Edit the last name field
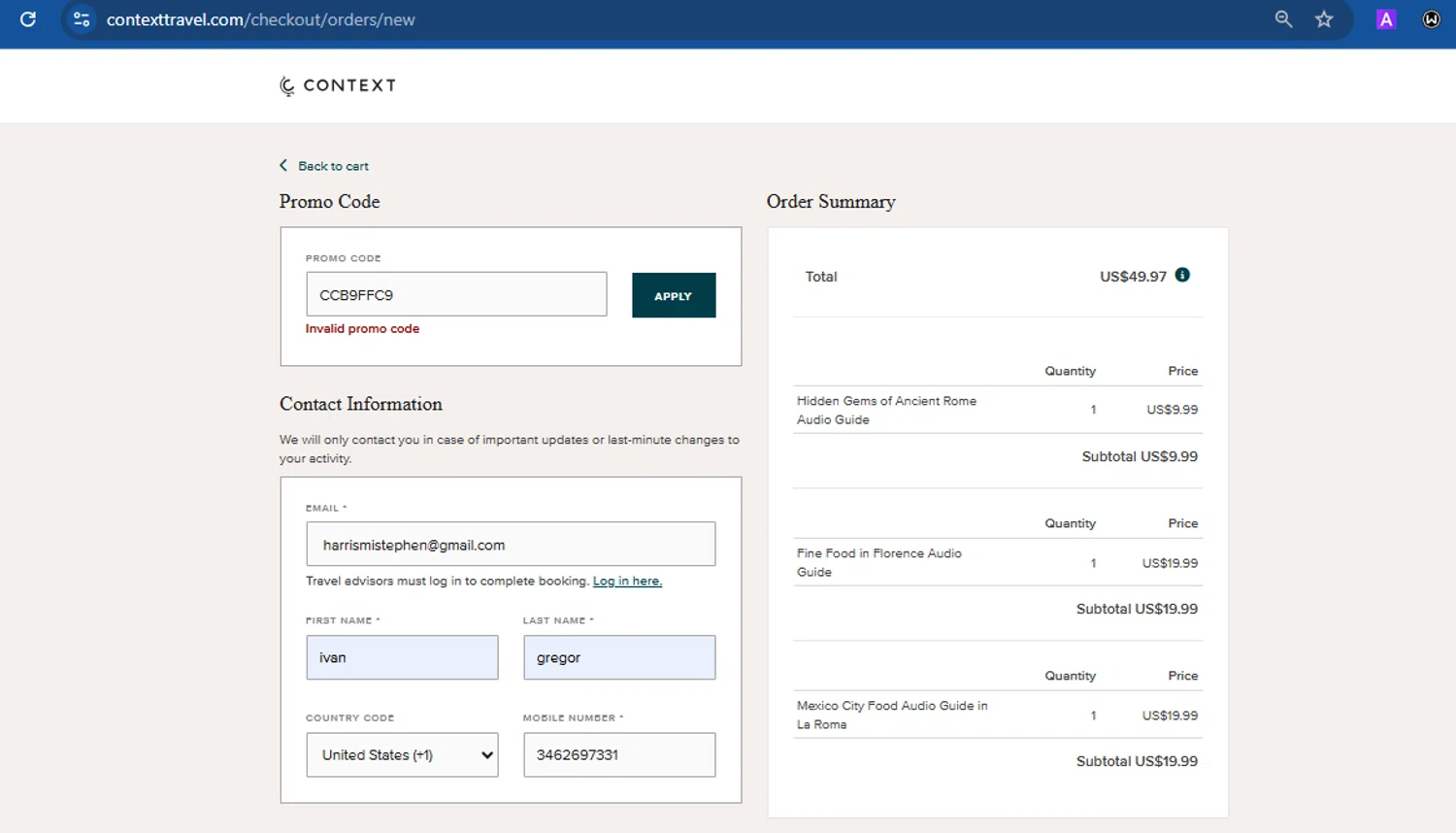 click(619, 657)
